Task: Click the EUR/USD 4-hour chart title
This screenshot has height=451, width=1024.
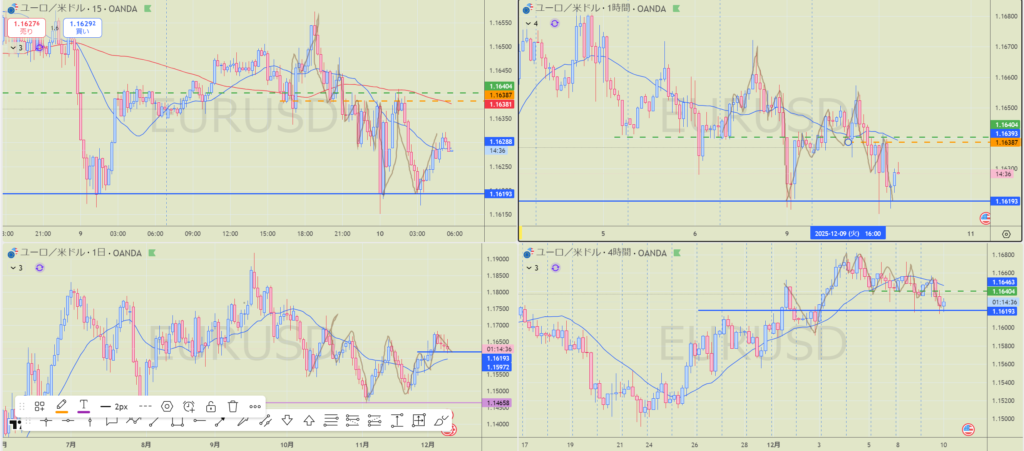Action: point(589,255)
